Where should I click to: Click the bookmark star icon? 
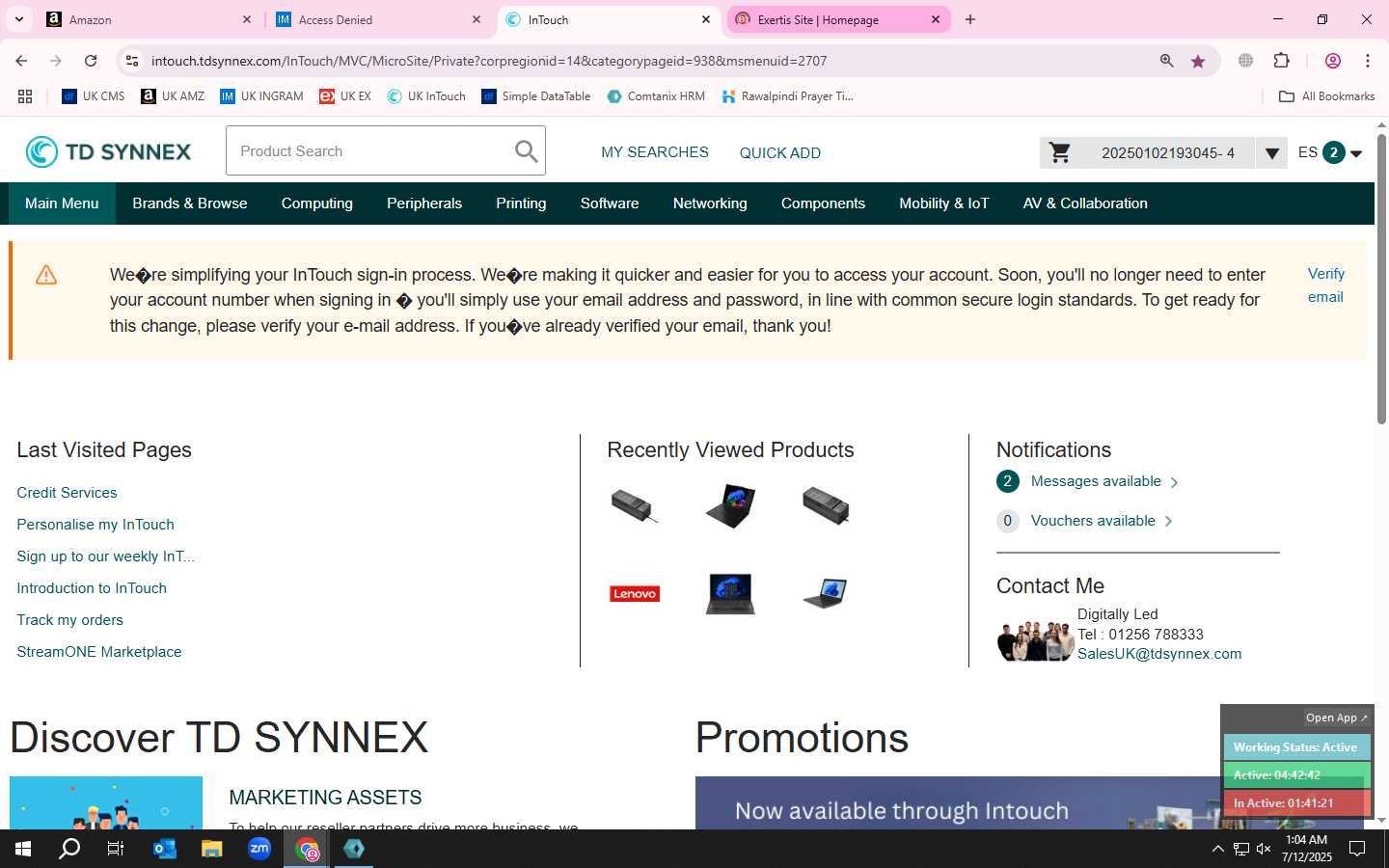tap(1198, 61)
